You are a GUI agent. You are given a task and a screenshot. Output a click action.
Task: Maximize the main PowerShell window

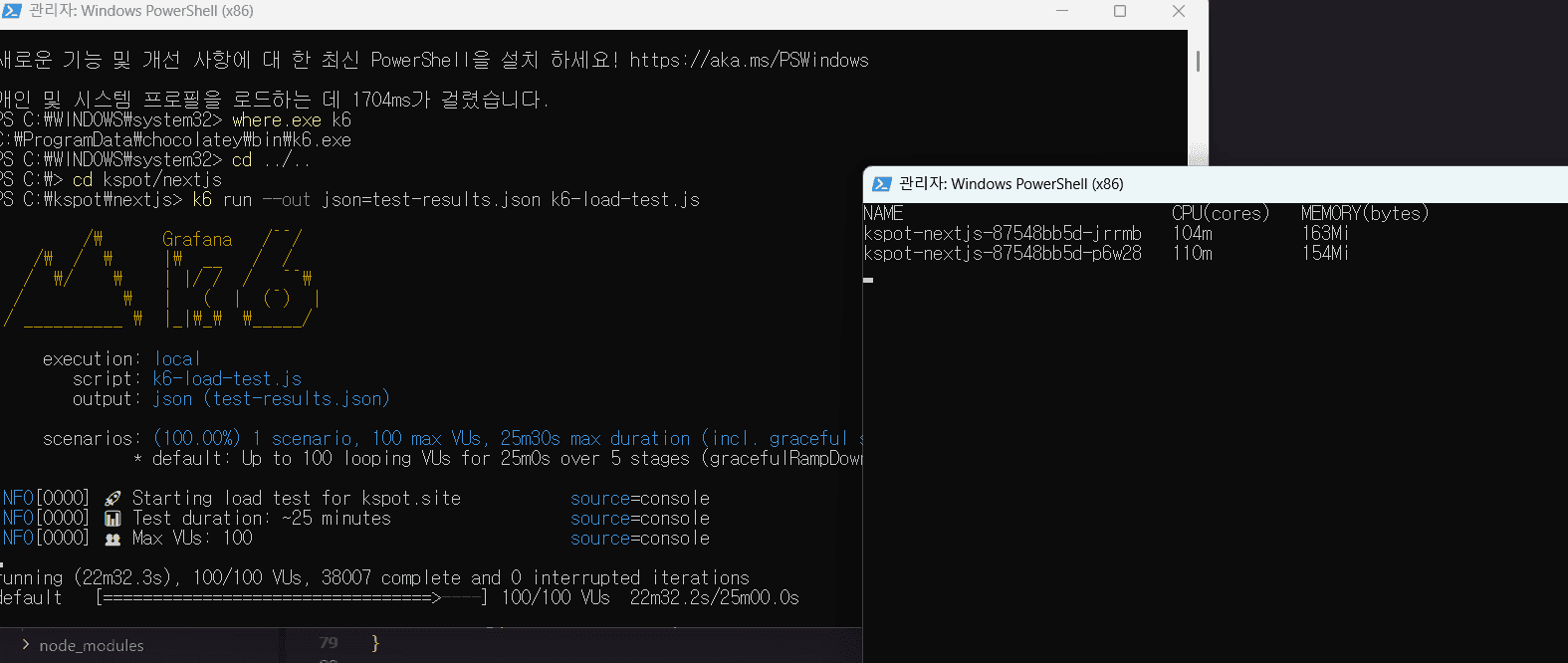click(1120, 11)
